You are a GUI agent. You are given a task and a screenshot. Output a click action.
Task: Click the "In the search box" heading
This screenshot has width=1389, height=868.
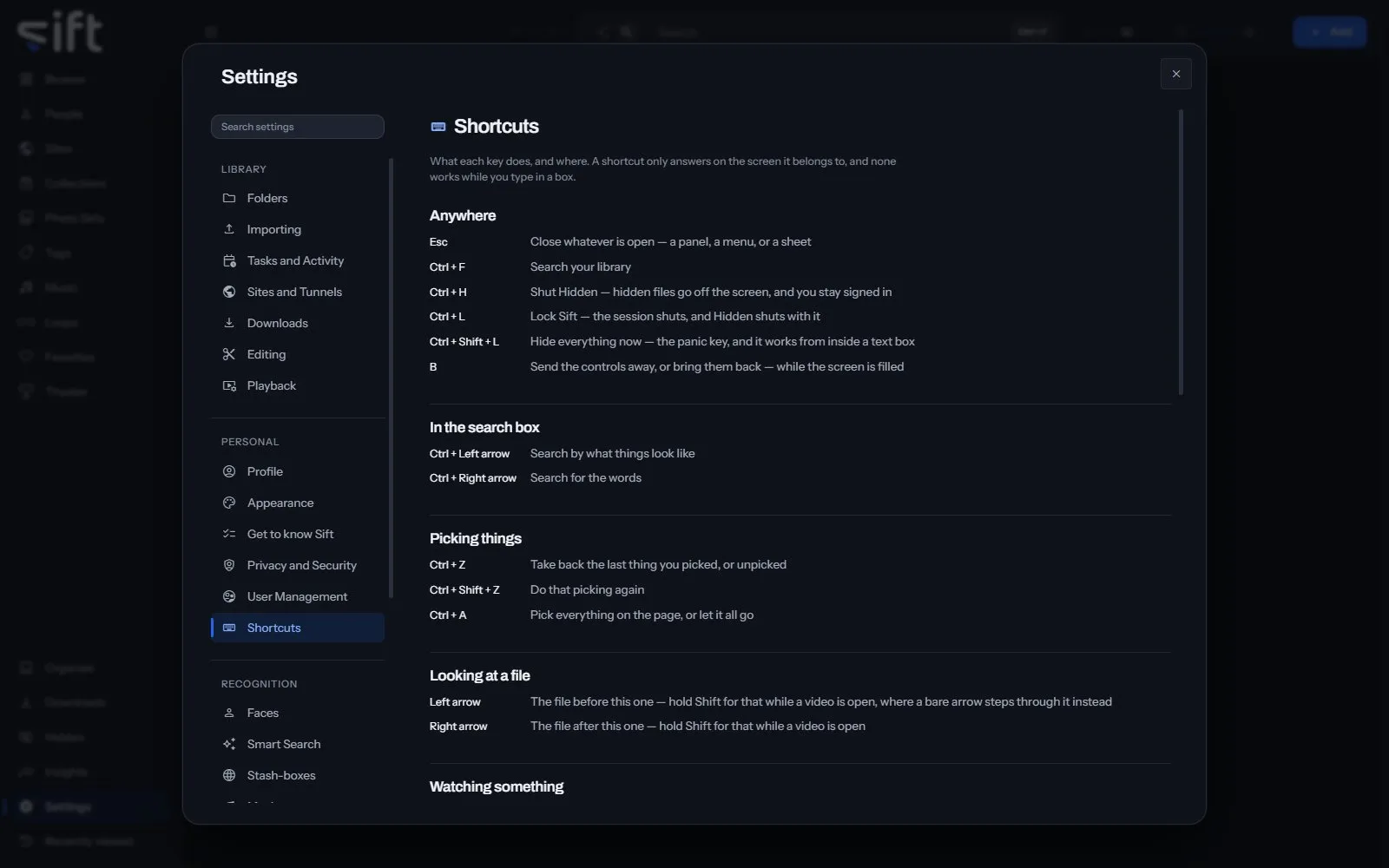coord(484,427)
